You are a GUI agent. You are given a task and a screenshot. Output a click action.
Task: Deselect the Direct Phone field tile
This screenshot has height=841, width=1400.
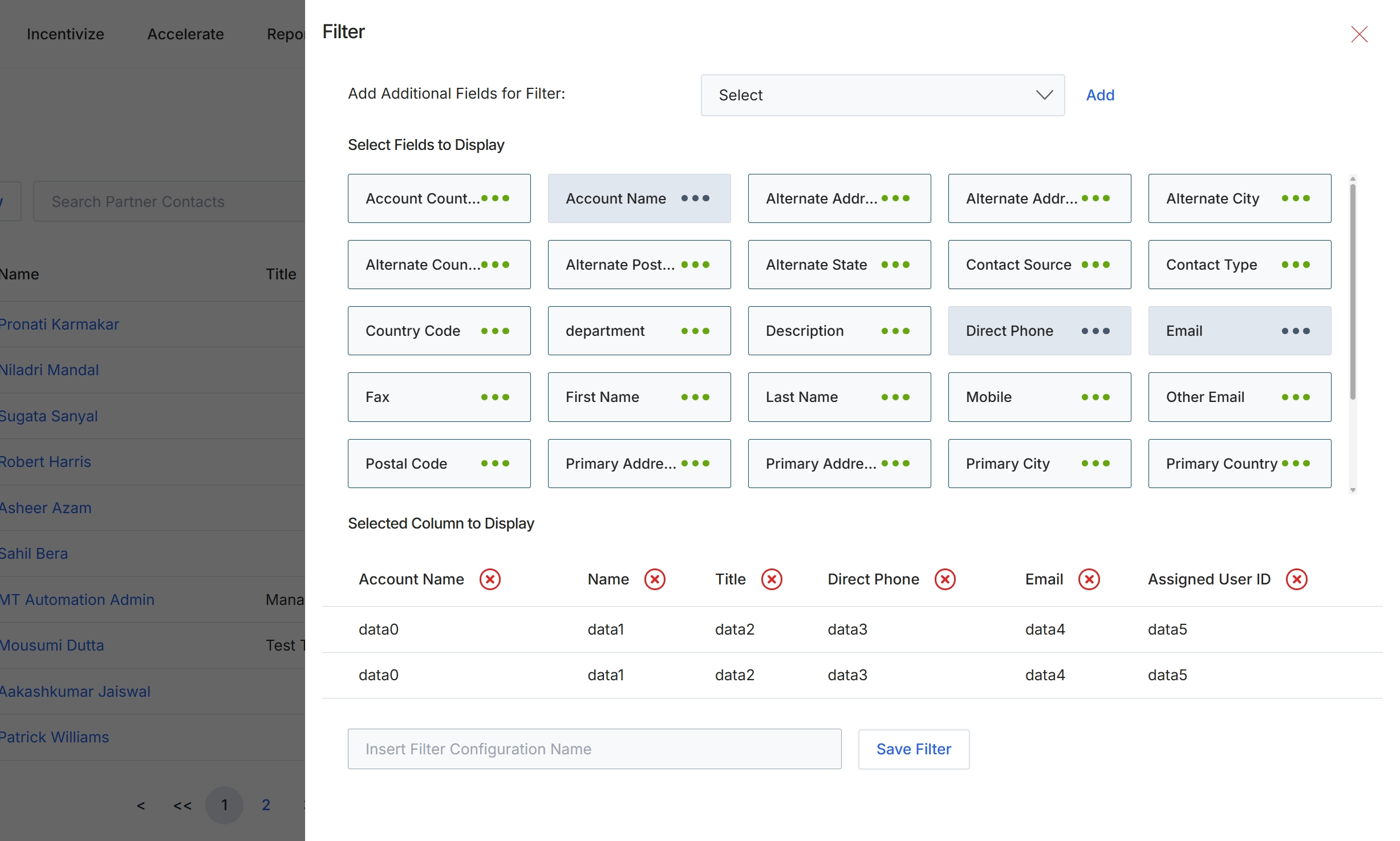pos(1039,331)
